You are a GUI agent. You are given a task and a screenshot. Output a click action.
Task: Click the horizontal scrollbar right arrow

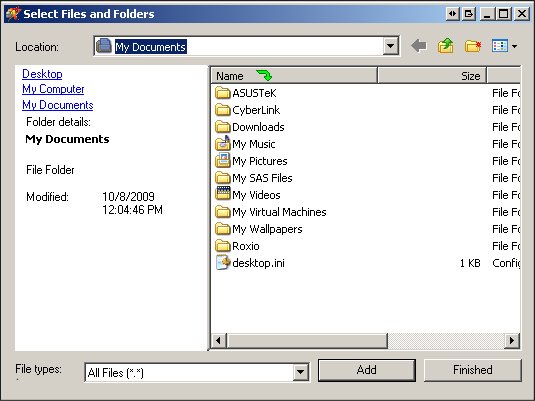tap(512, 340)
